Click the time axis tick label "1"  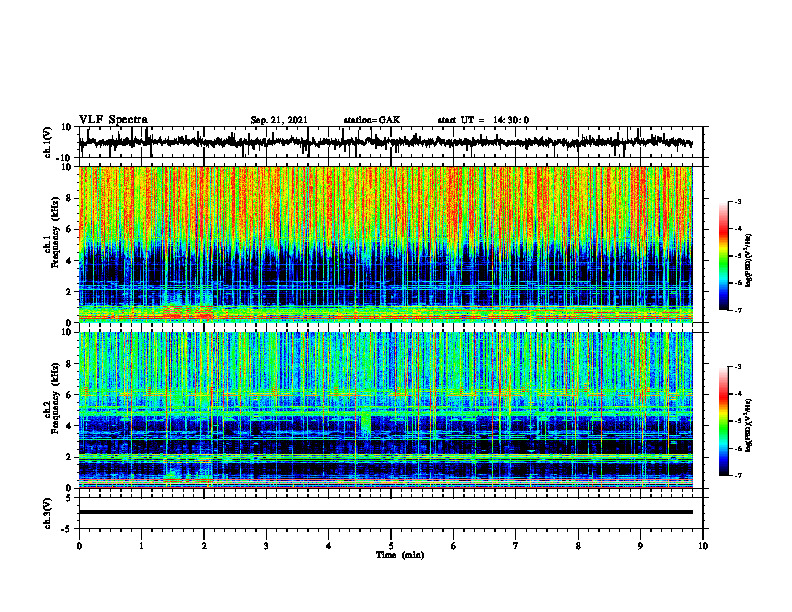coord(141,546)
